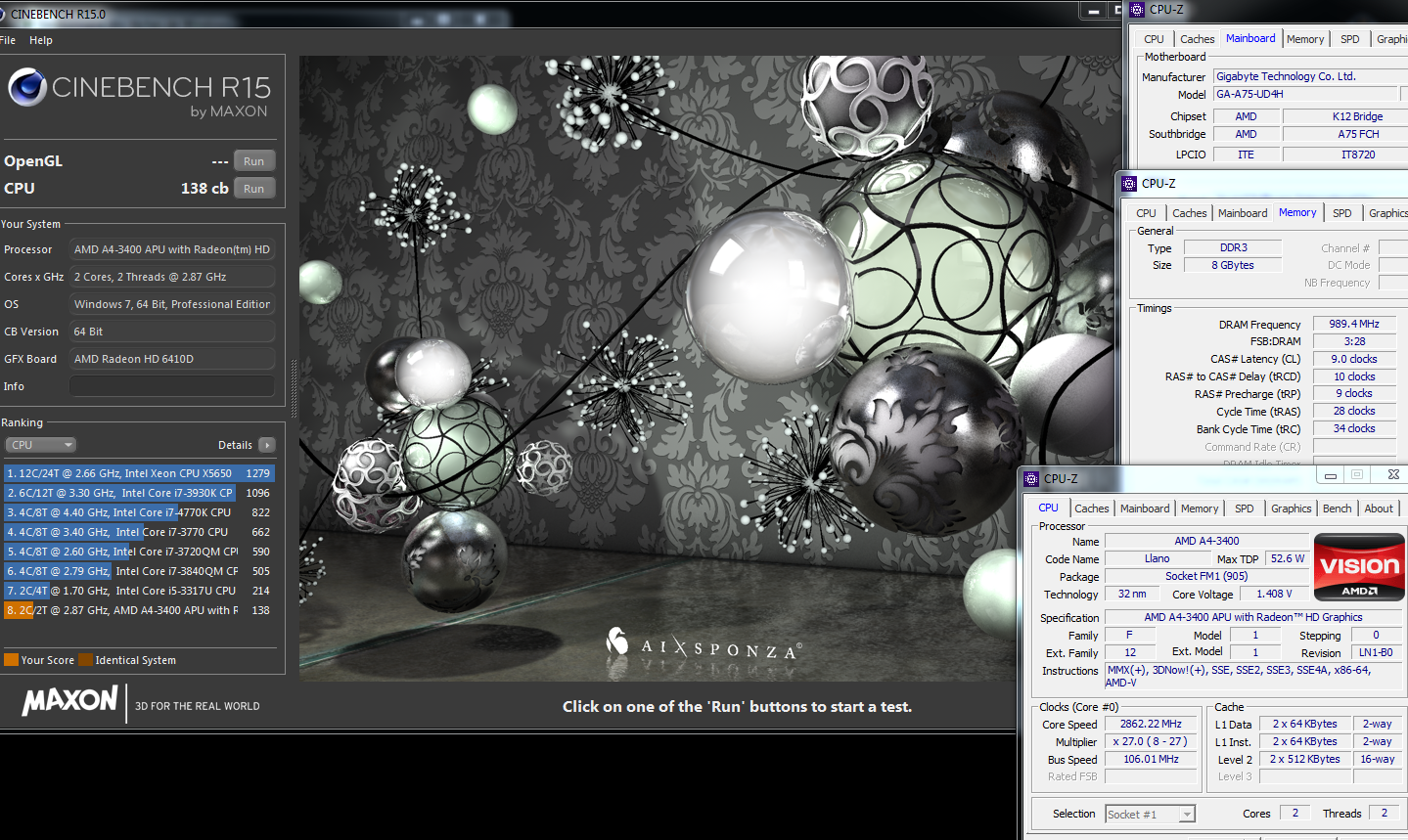The image size is (1408, 840).
Task: Select ranking row Intel Core i7-3770
Action: pyautogui.click(x=139, y=532)
